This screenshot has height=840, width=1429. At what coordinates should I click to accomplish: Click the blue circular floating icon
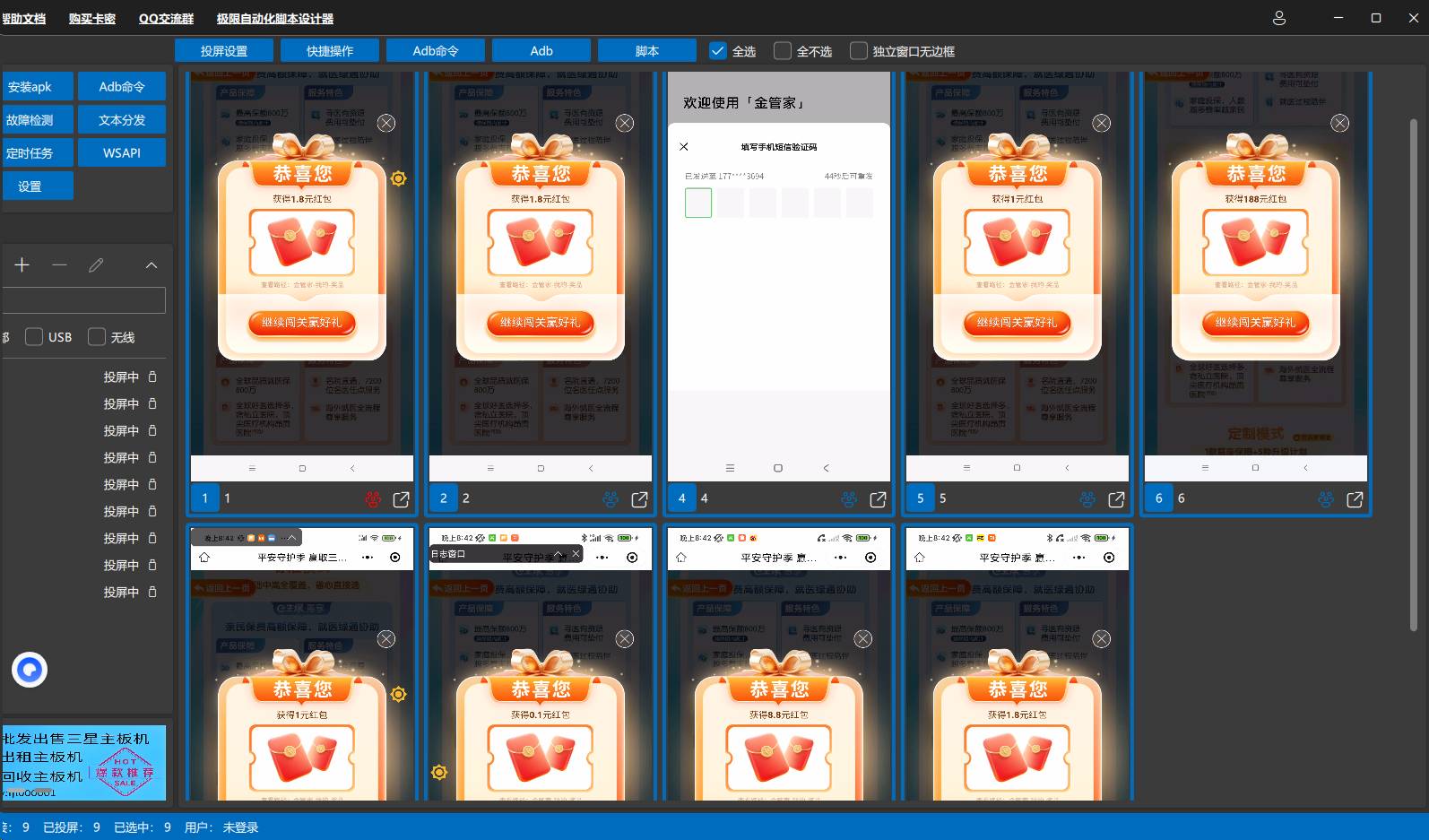coord(30,670)
